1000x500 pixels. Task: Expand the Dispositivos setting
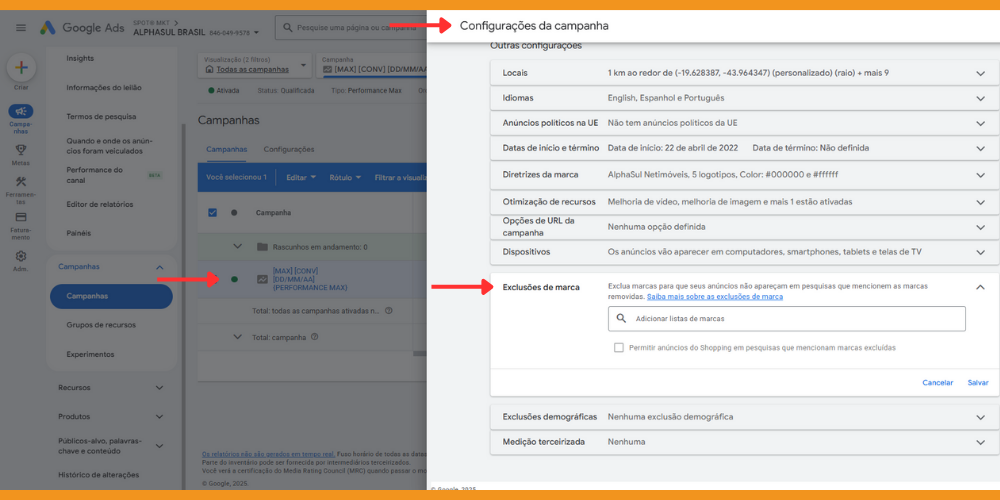[980, 252]
